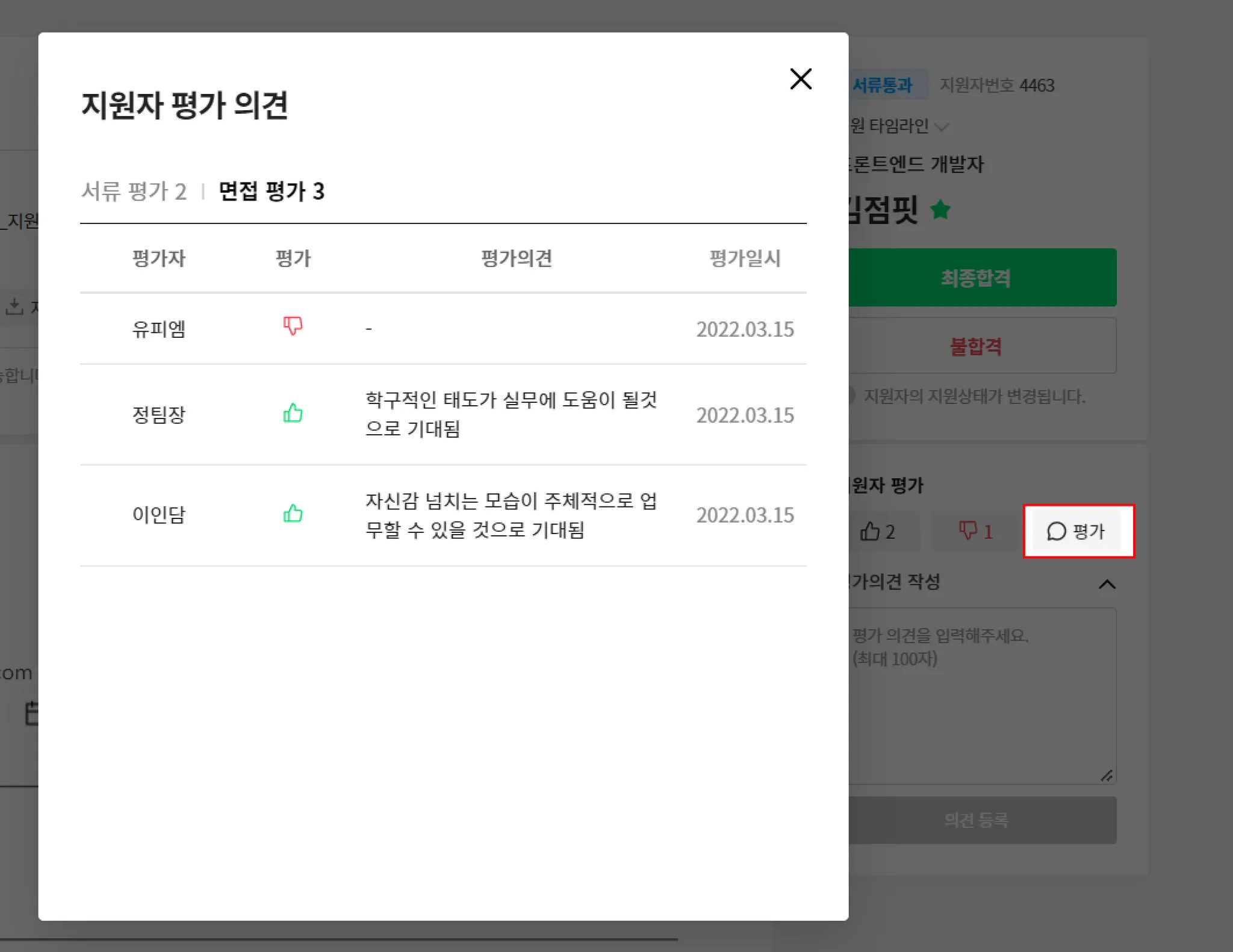This screenshot has width=1233, height=952.
Task: Collapse the 평가의견 작성 section chevron
Action: pos(1107,584)
